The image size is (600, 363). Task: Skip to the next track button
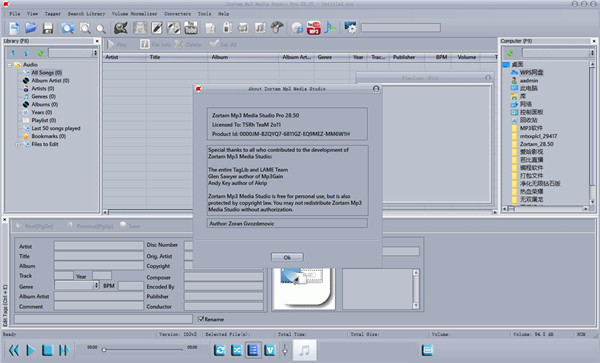(x=64, y=350)
